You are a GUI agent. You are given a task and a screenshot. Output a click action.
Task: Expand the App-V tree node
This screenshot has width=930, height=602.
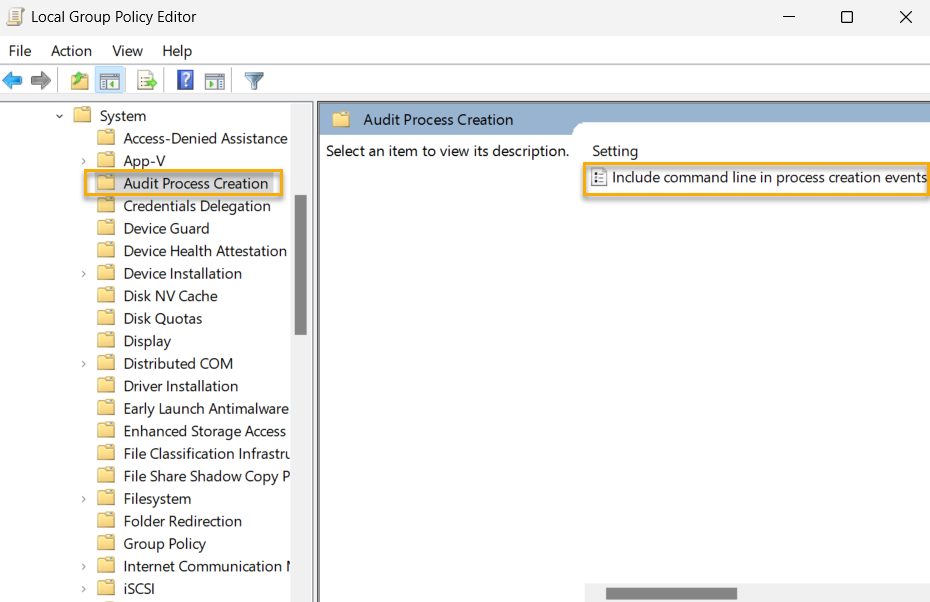[x=84, y=160]
